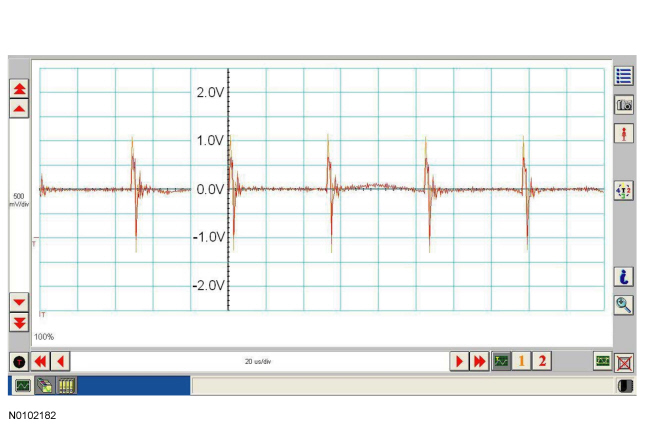Decrease voltage scale with the double down arrow
Screen dimensions: 650x426
coord(19,321)
